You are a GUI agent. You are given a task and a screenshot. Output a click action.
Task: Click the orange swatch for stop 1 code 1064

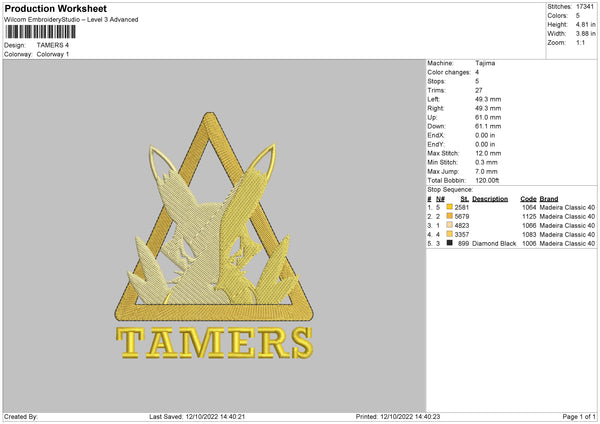click(450, 207)
